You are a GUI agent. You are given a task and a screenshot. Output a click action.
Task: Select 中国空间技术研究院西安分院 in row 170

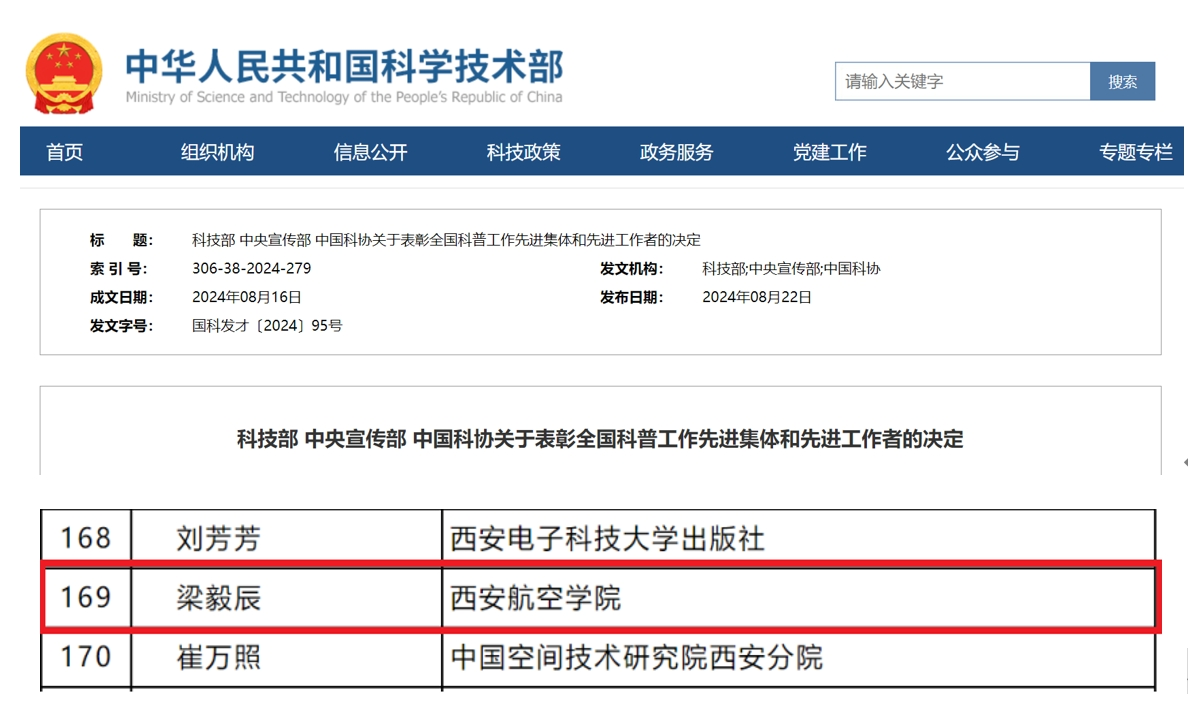click(636, 657)
